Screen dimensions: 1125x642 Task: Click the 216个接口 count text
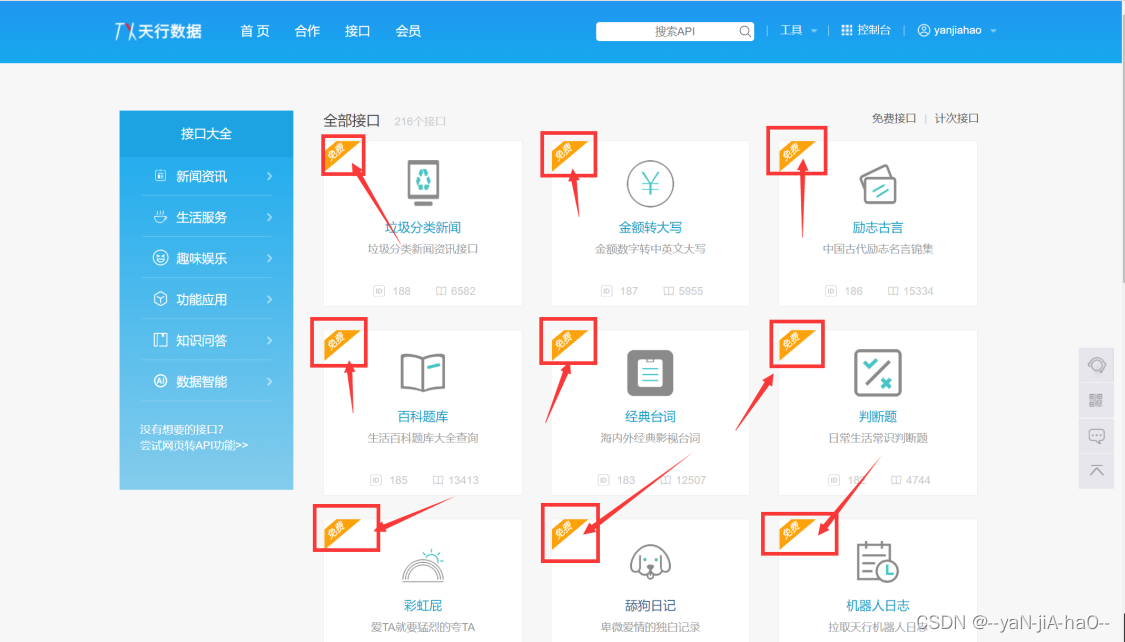coord(420,121)
